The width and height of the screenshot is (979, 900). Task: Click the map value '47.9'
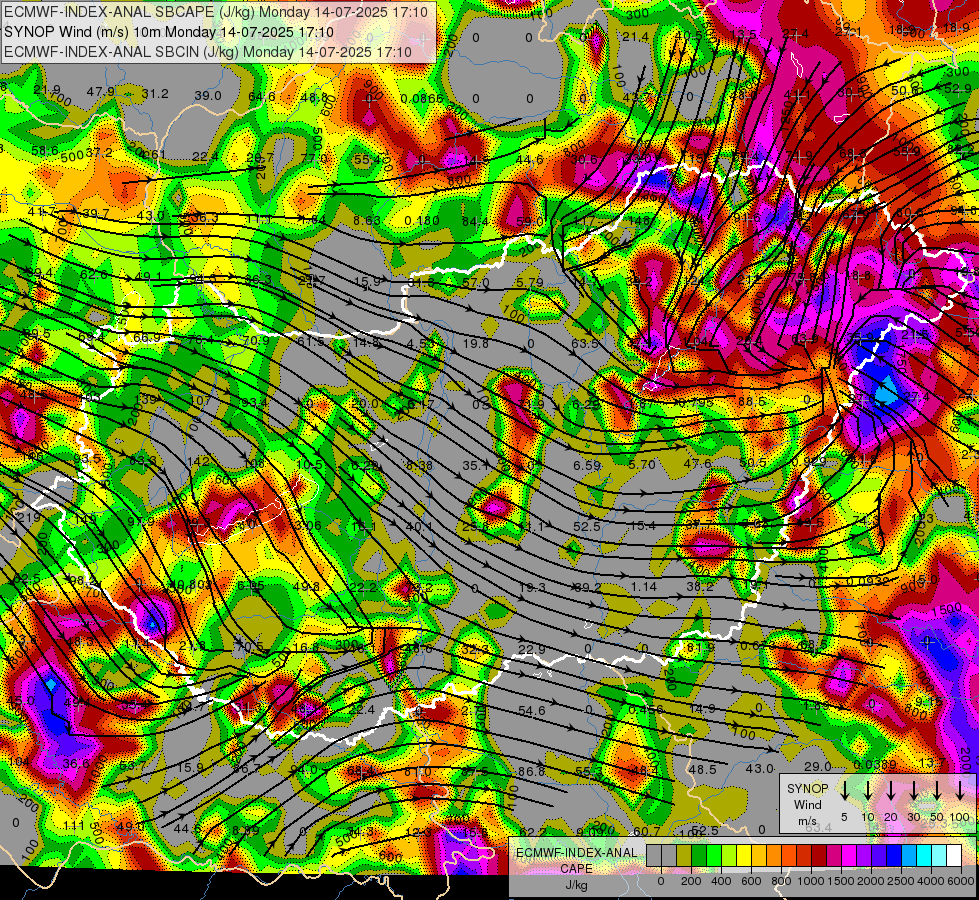[x=101, y=92]
